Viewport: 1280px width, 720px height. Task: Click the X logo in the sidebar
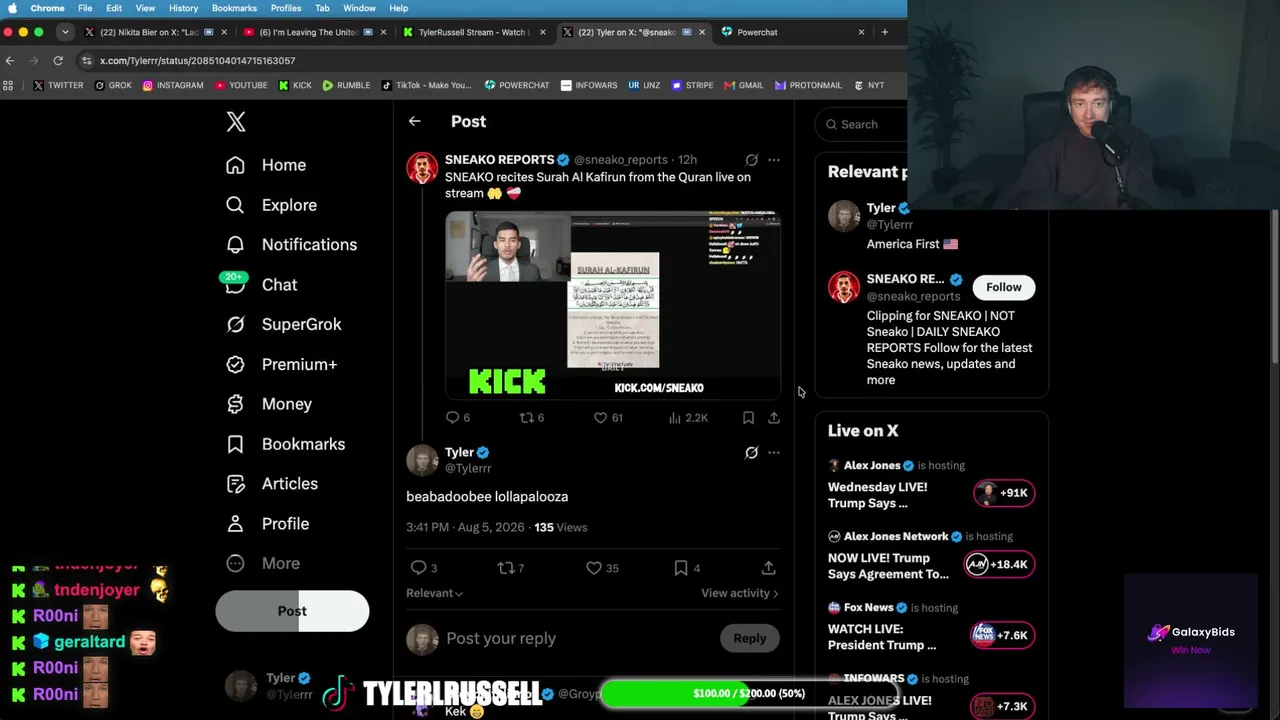tap(236, 122)
